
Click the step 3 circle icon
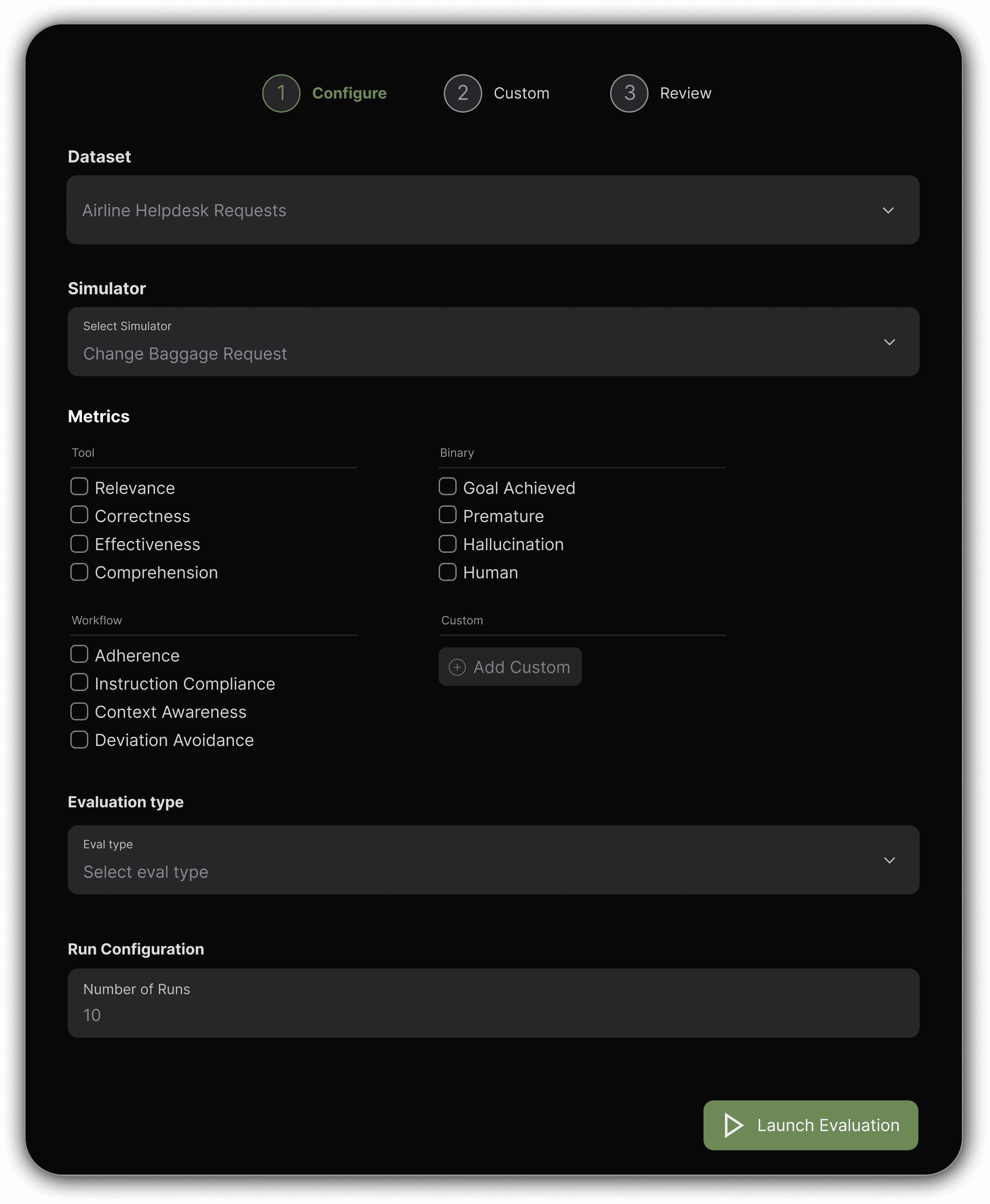(x=629, y=93)
